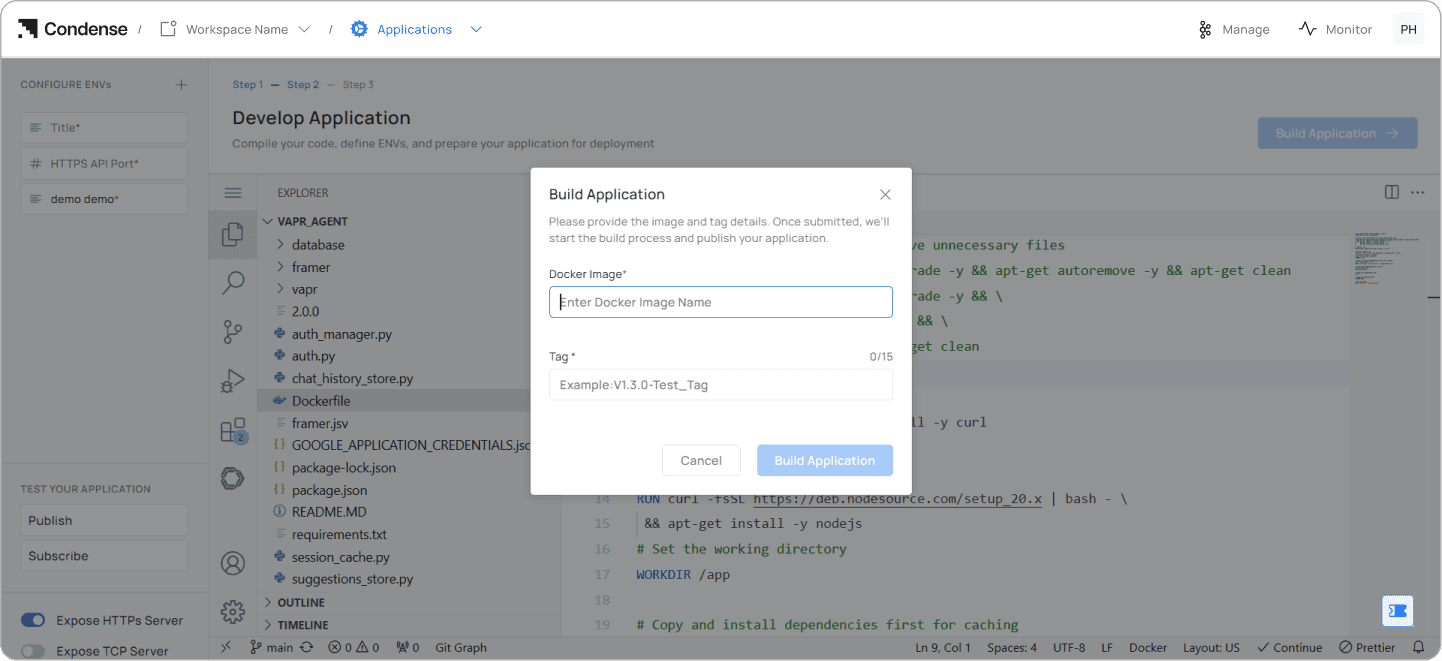Image resolution: width=1442 pixels, height=661 pixels.
Task: Open the Accounts icon in activity bar
Action: click(x=233, y=564)
